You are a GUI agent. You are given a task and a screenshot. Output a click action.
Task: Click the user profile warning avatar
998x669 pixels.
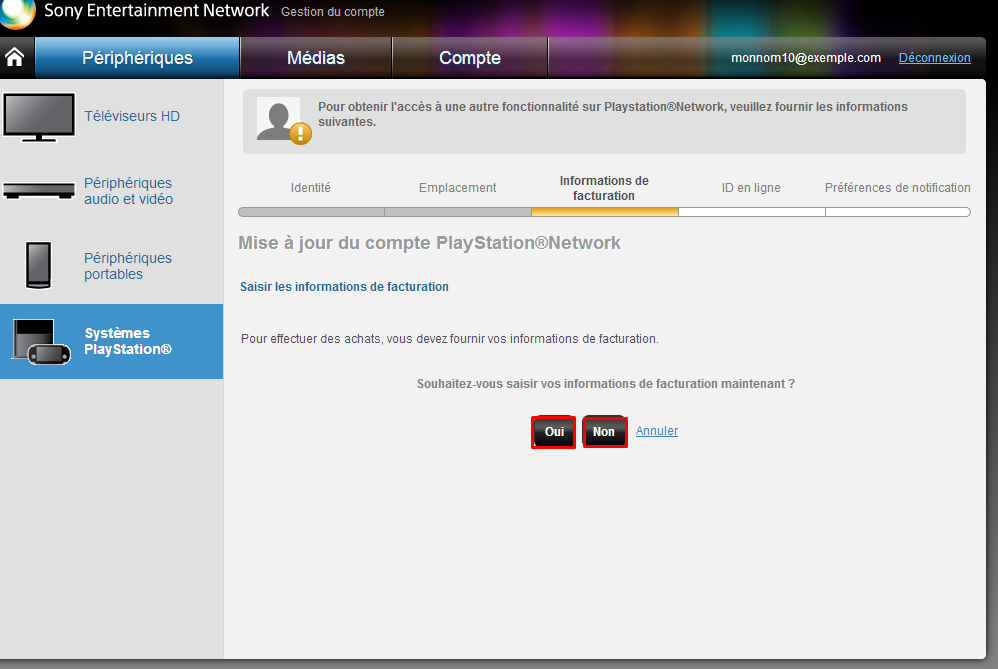284,120
